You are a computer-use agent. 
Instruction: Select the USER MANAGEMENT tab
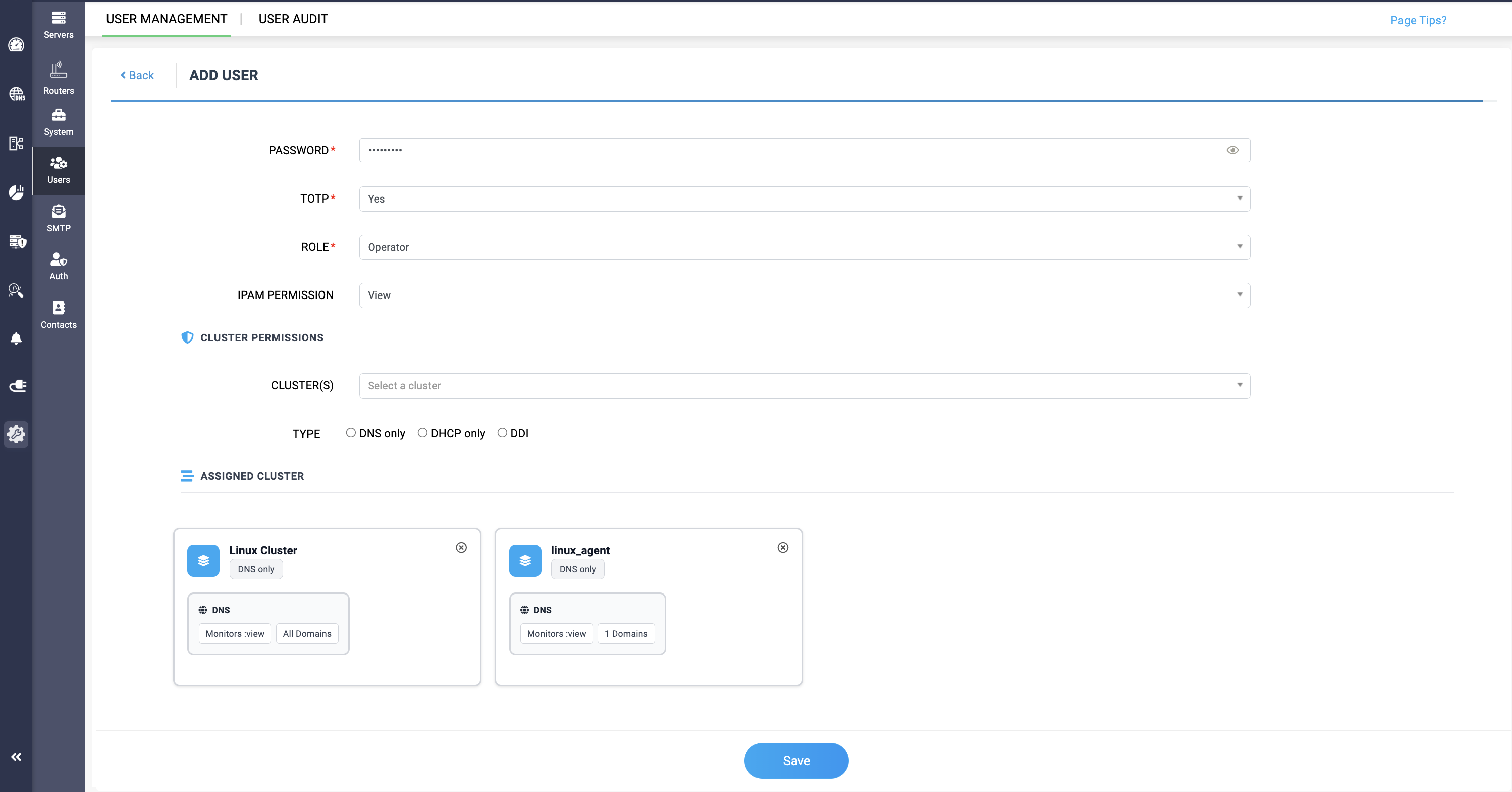click(166, 19)
